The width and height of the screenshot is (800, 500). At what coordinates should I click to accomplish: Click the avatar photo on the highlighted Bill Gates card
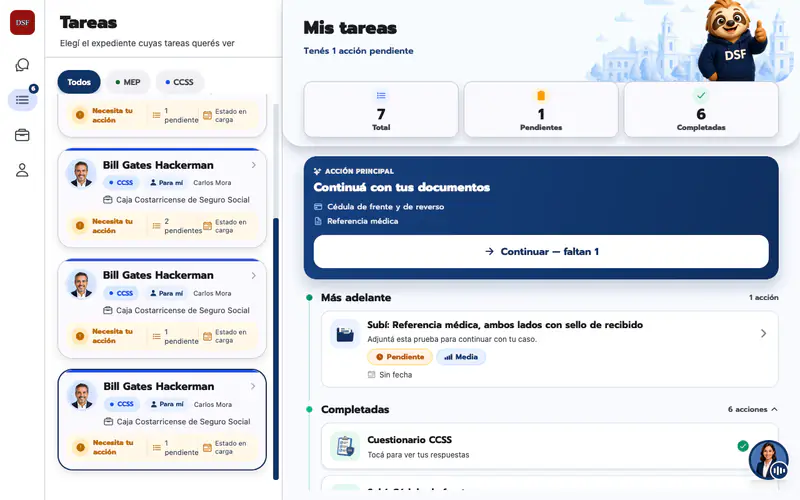pyautogui.click(x=82, y=395)
